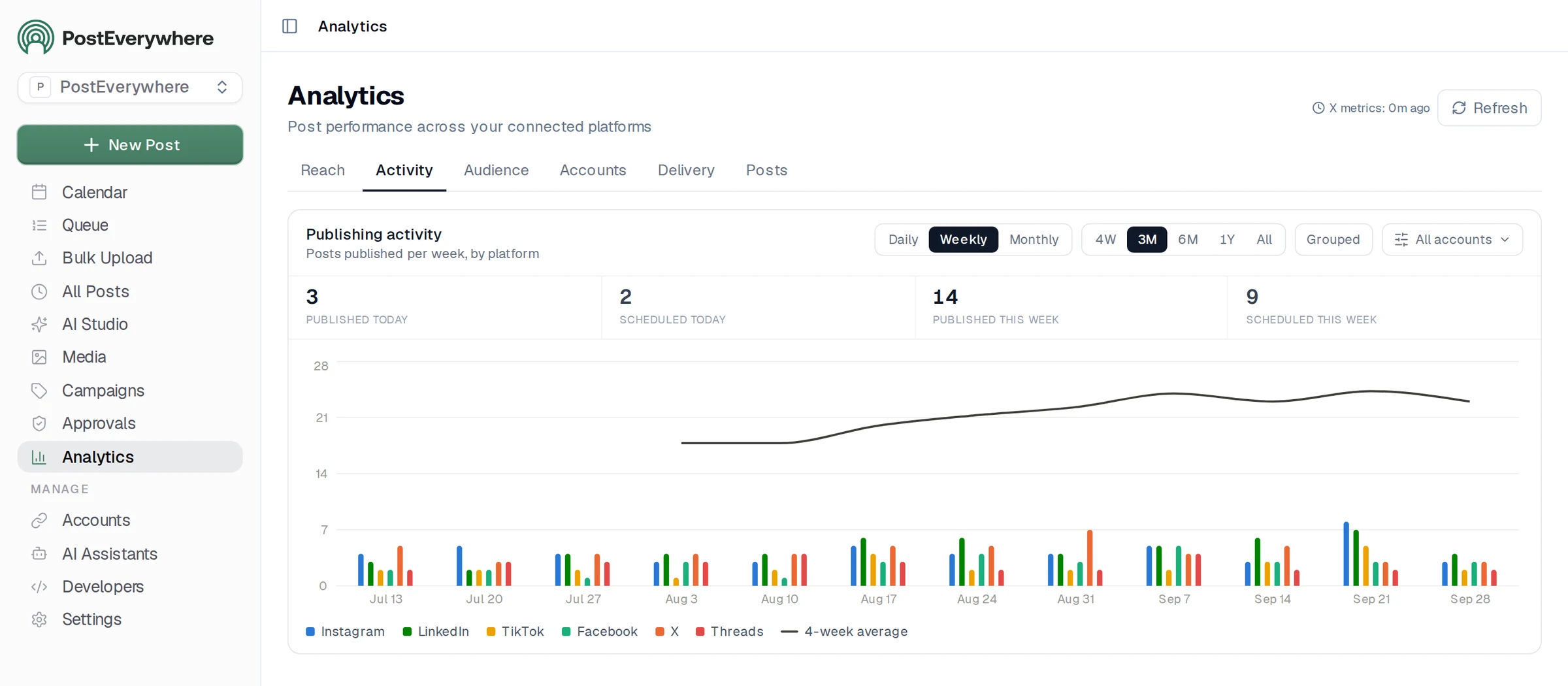Click the Settings gear icon
The width and height of the screenshot is (1568, 686).
coord(39,619)
